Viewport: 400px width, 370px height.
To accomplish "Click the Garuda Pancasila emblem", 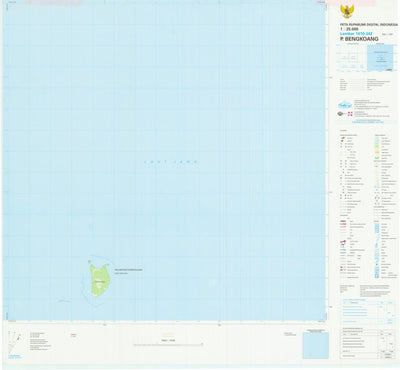I will point(347,12).
